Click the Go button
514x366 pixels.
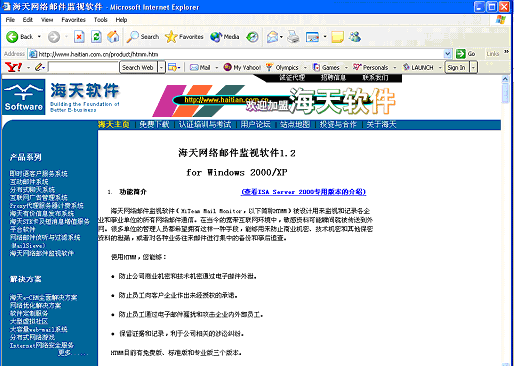tap(466, 54)
